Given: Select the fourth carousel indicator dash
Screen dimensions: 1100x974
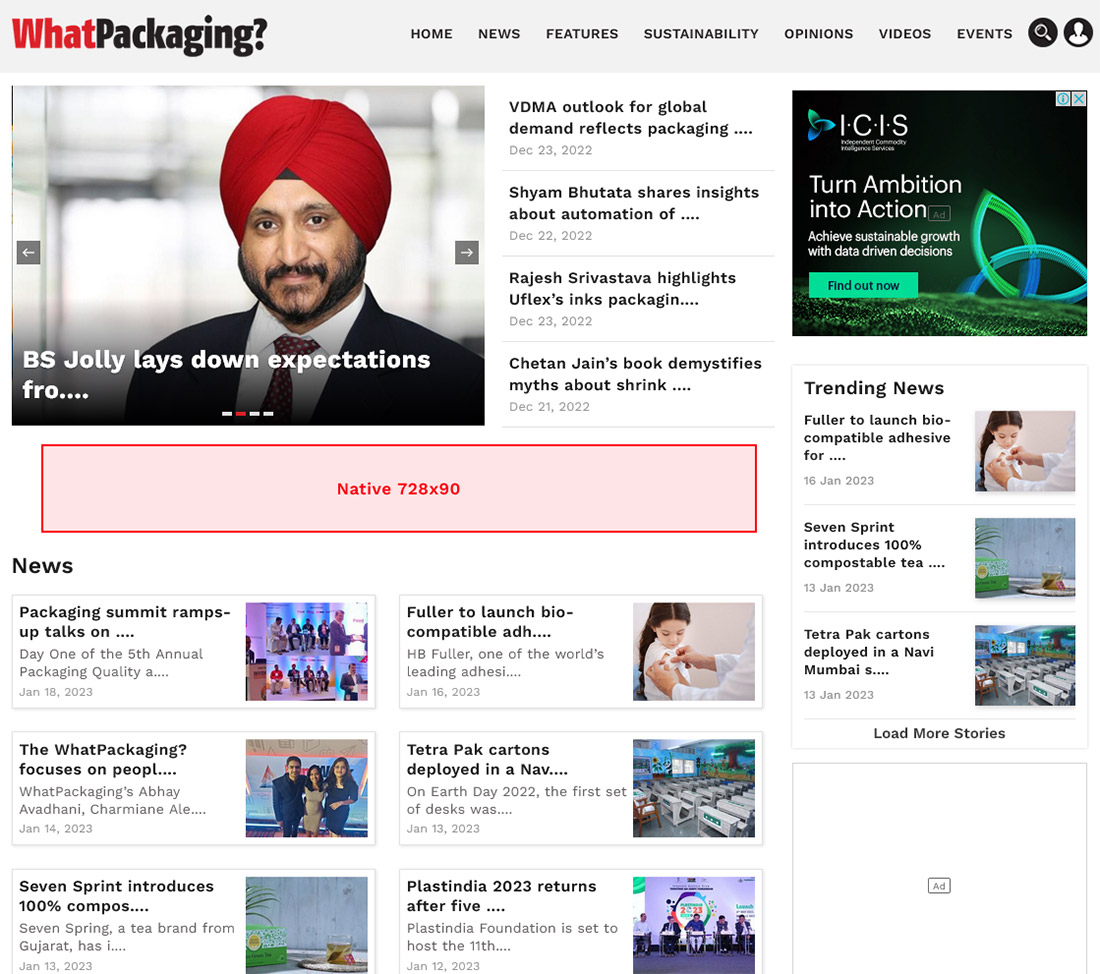Looking at the screenshot, I should [268, 414].
